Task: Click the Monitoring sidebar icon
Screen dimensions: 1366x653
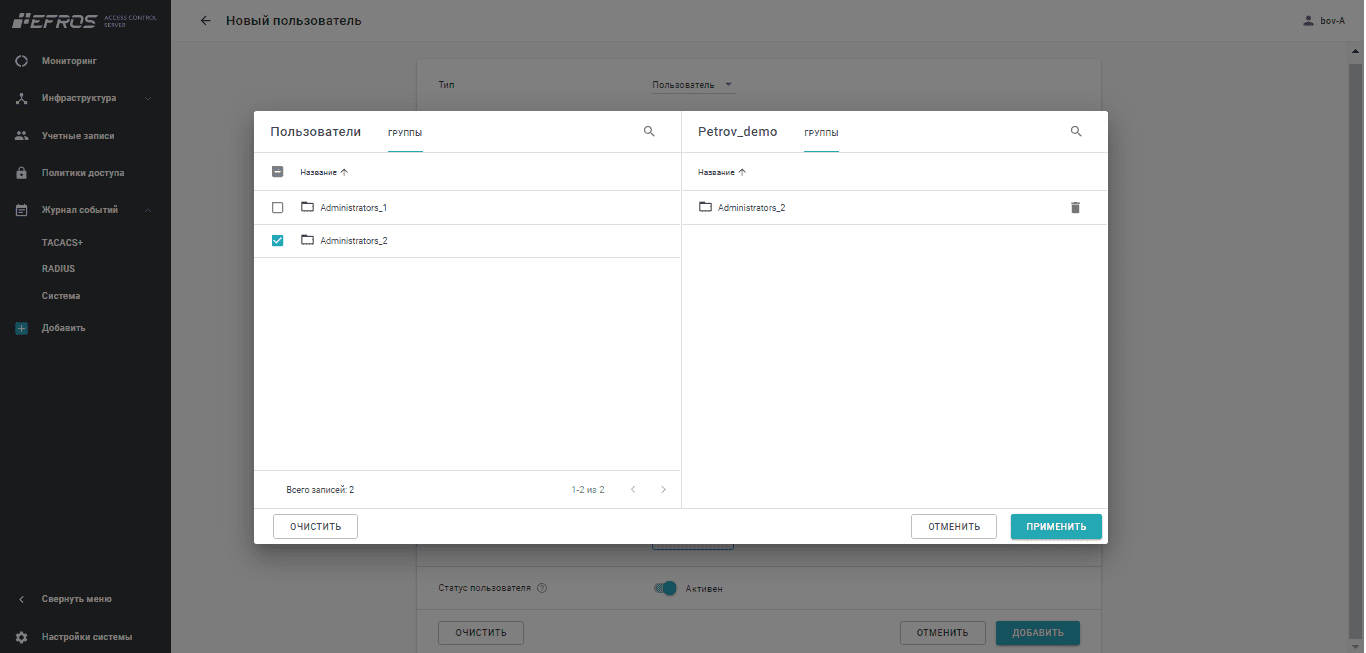Action: tap(21, 61)
